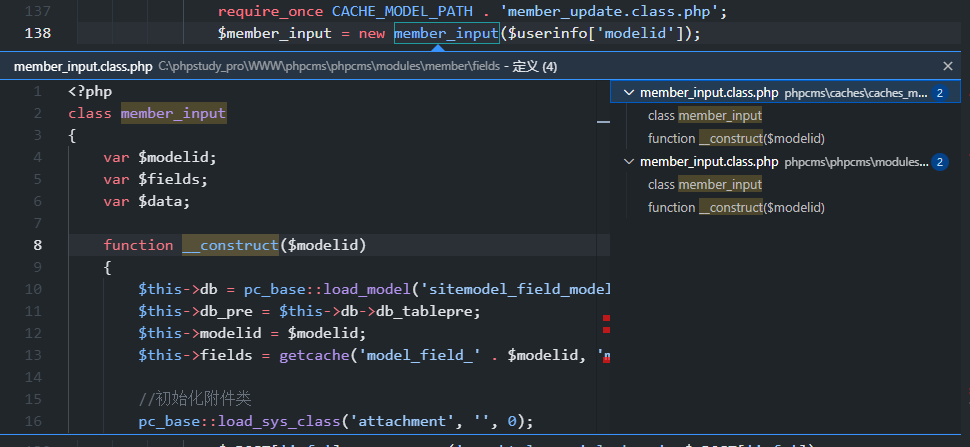
Task: Click the 'member_update.class.php' string on line 137
Action: [x=607, y=11]
